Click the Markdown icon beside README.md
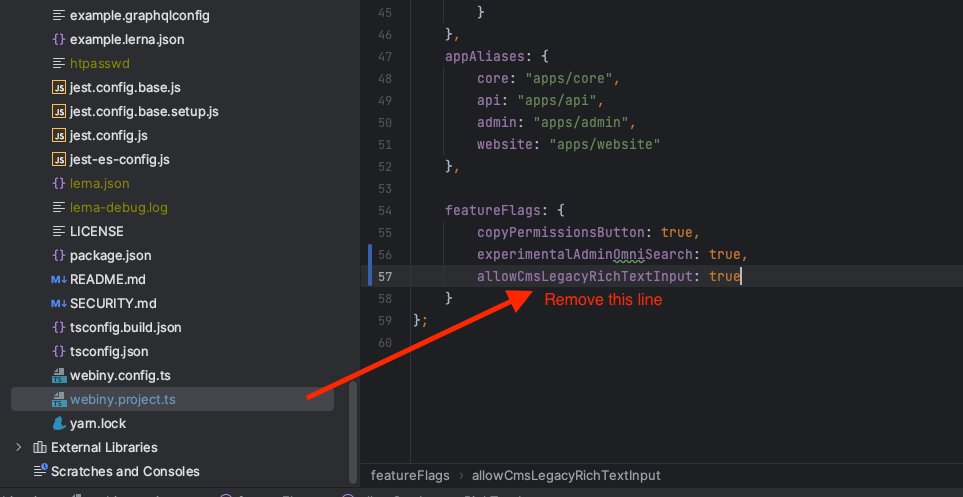Screen dimensions: 963x497 [59, 280]
